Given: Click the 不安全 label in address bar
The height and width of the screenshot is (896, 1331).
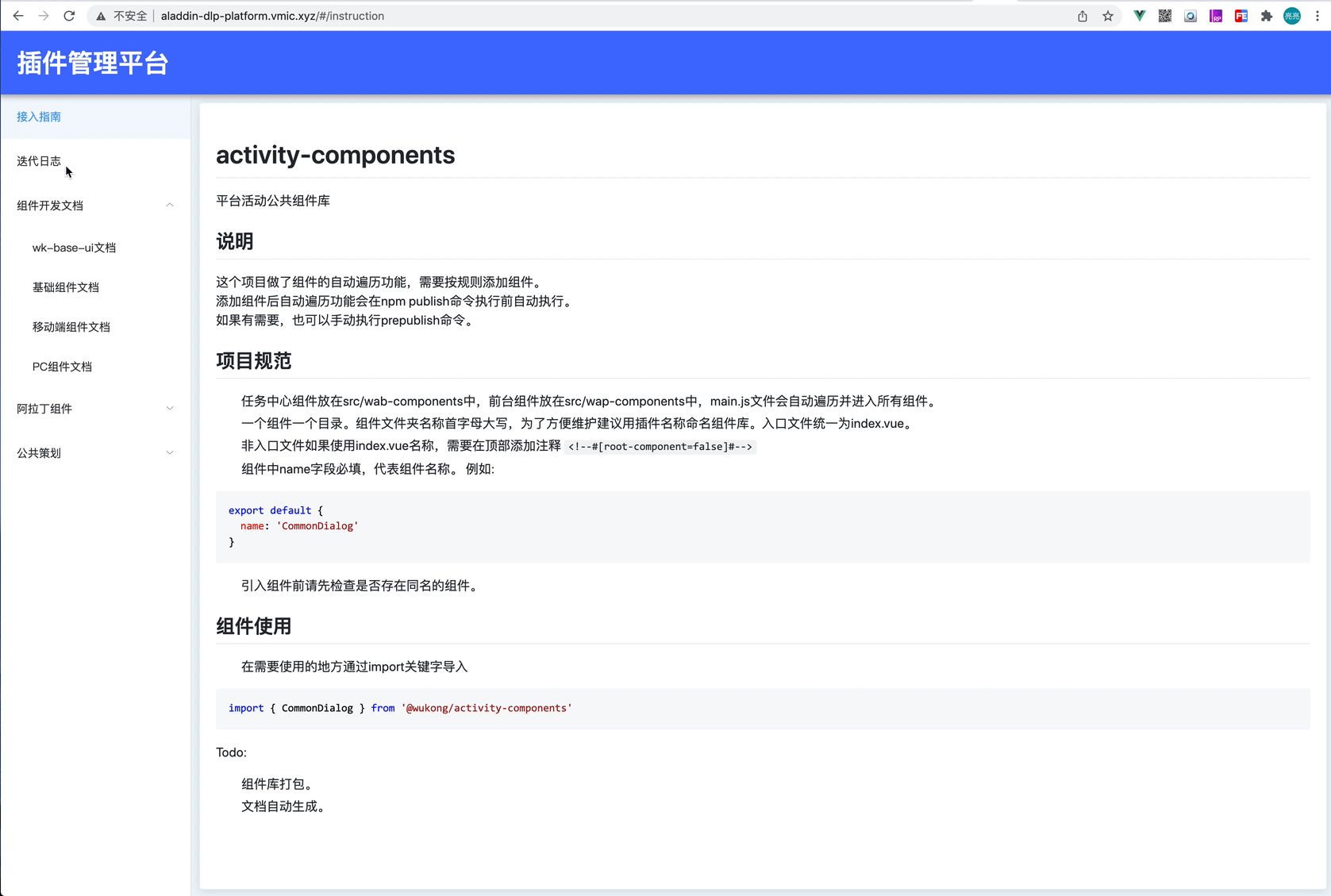Looking at the screenshot, I should tap(130, 16).
